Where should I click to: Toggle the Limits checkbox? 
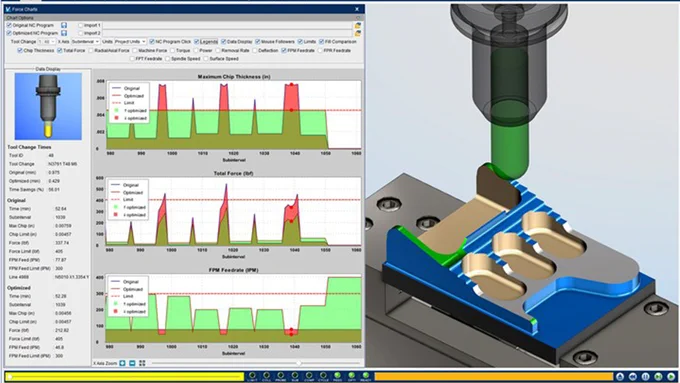(300, 42)
